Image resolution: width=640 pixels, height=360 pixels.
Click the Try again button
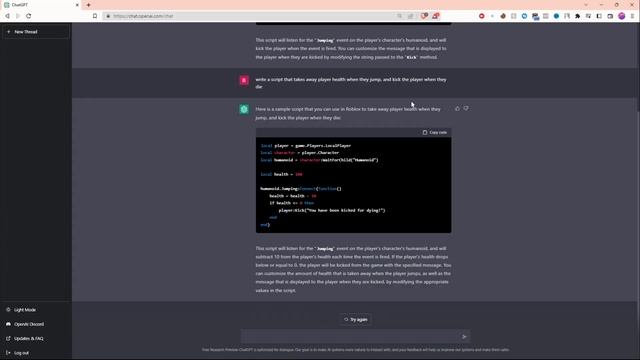pos(356,320)
